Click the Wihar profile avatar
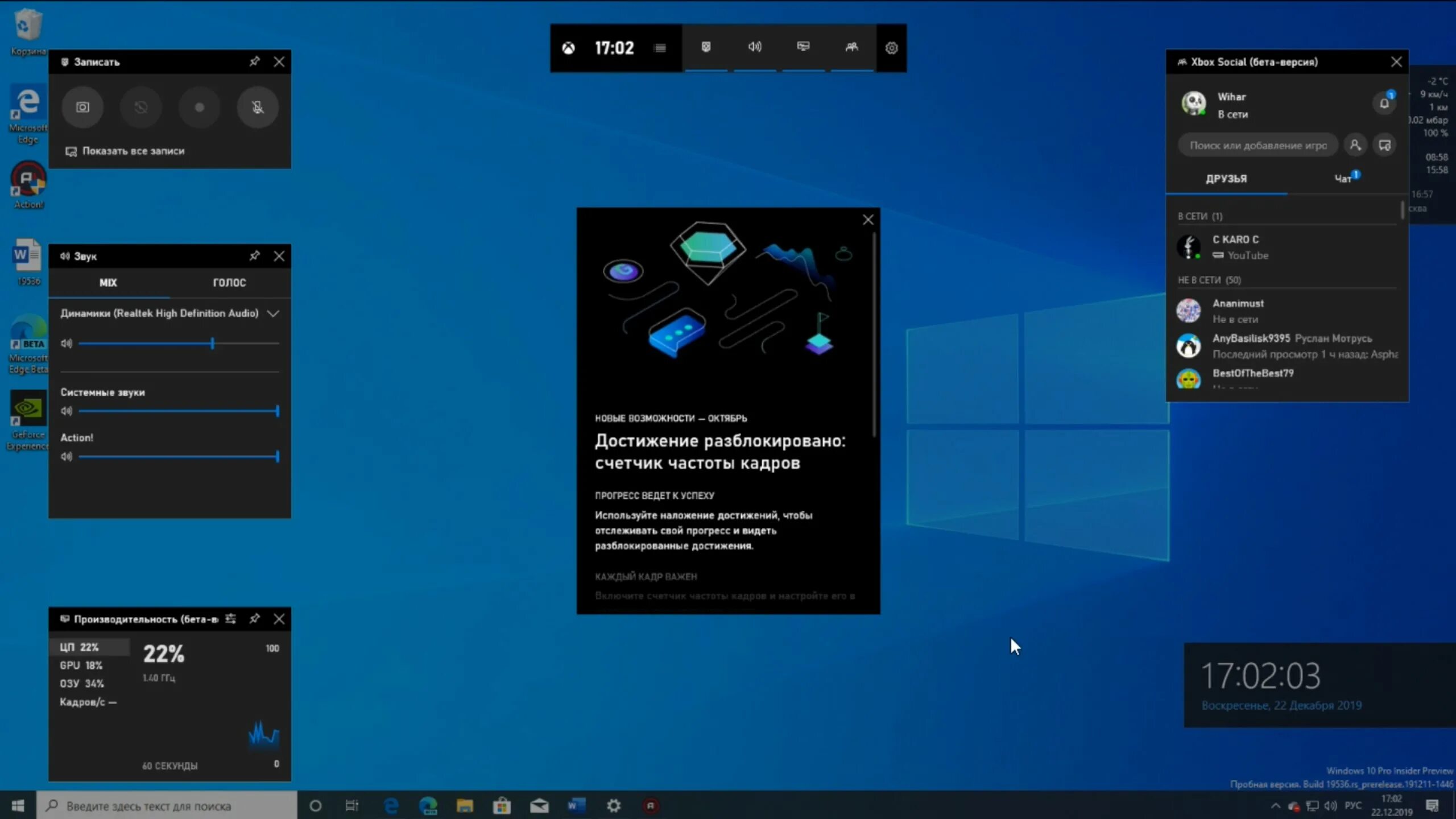This screenshot has height=819, width=1456. [1193, 104]
